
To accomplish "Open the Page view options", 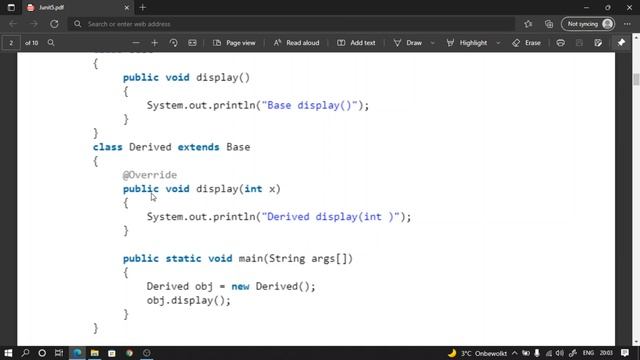I will tap(234, 43).
